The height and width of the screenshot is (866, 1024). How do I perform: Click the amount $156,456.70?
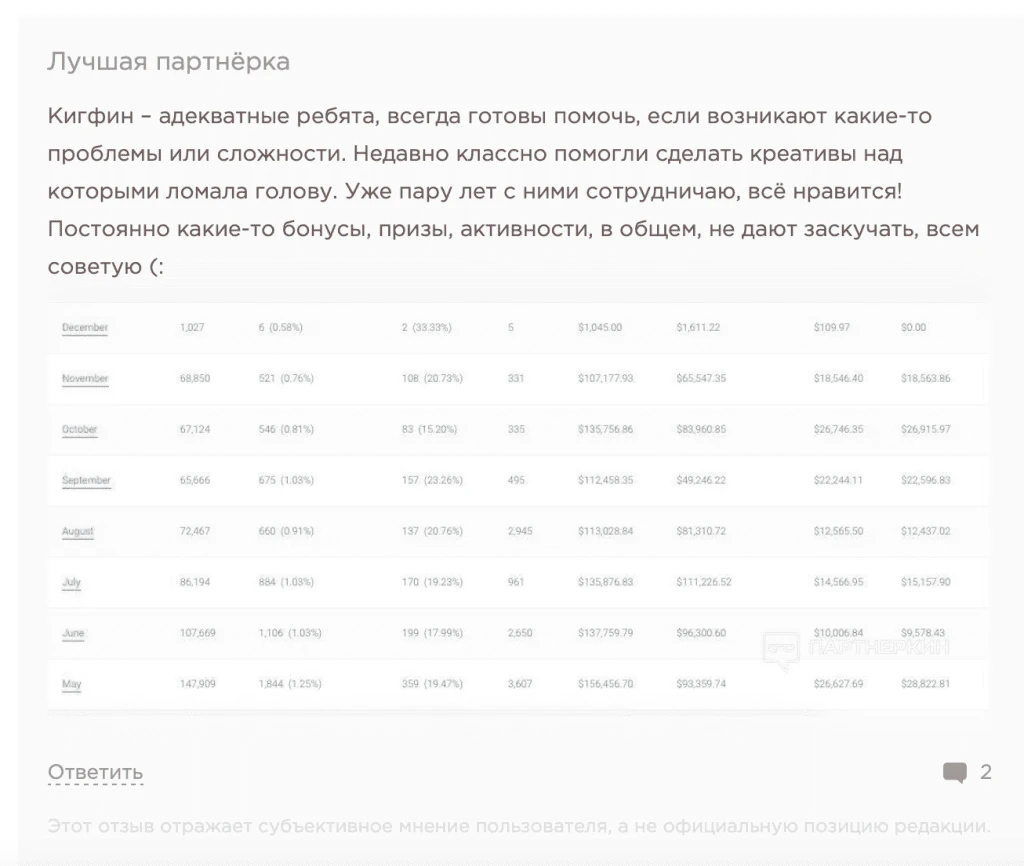[x=605, y=684]
